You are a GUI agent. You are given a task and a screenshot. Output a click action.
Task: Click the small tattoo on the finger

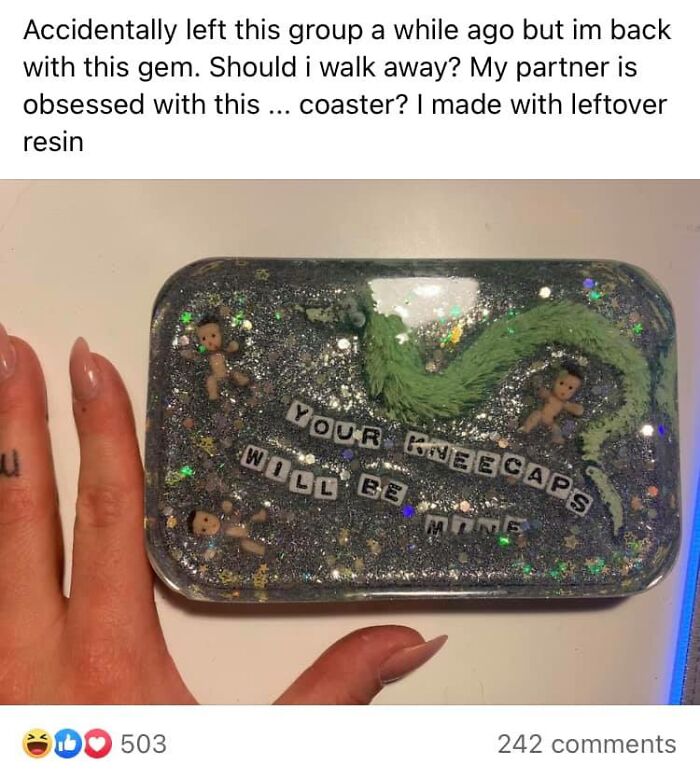click(10, 466)
